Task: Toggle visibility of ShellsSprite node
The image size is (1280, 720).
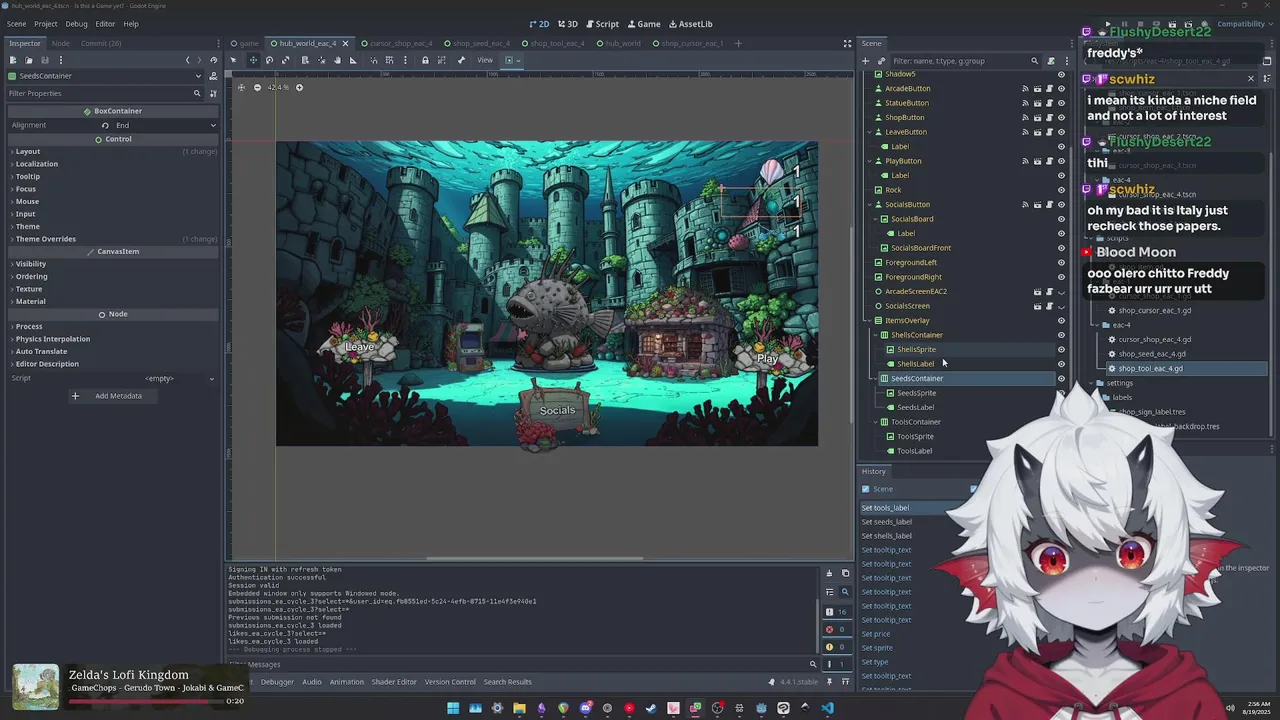Action: [x=1061, y=349]
